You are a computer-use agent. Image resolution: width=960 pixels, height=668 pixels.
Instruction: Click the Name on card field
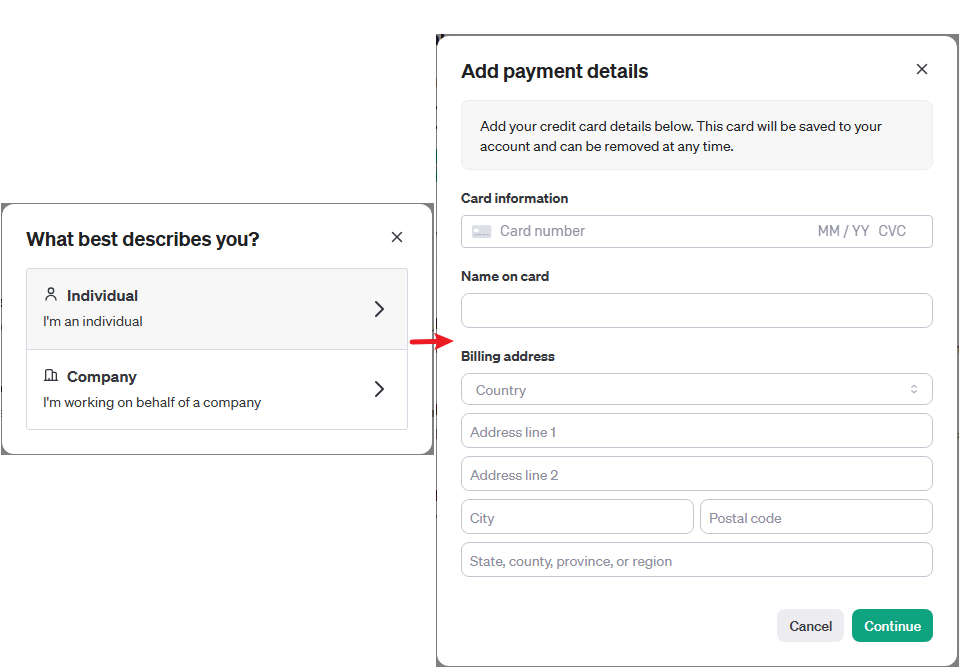[x=697, y=310]
